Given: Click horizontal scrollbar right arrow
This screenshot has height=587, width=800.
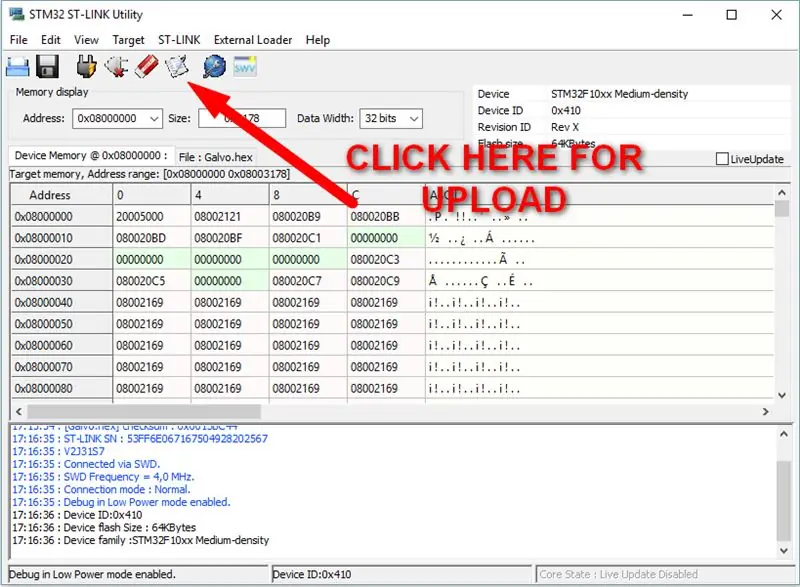Looking at the screenshot, I should coord(765,412).
